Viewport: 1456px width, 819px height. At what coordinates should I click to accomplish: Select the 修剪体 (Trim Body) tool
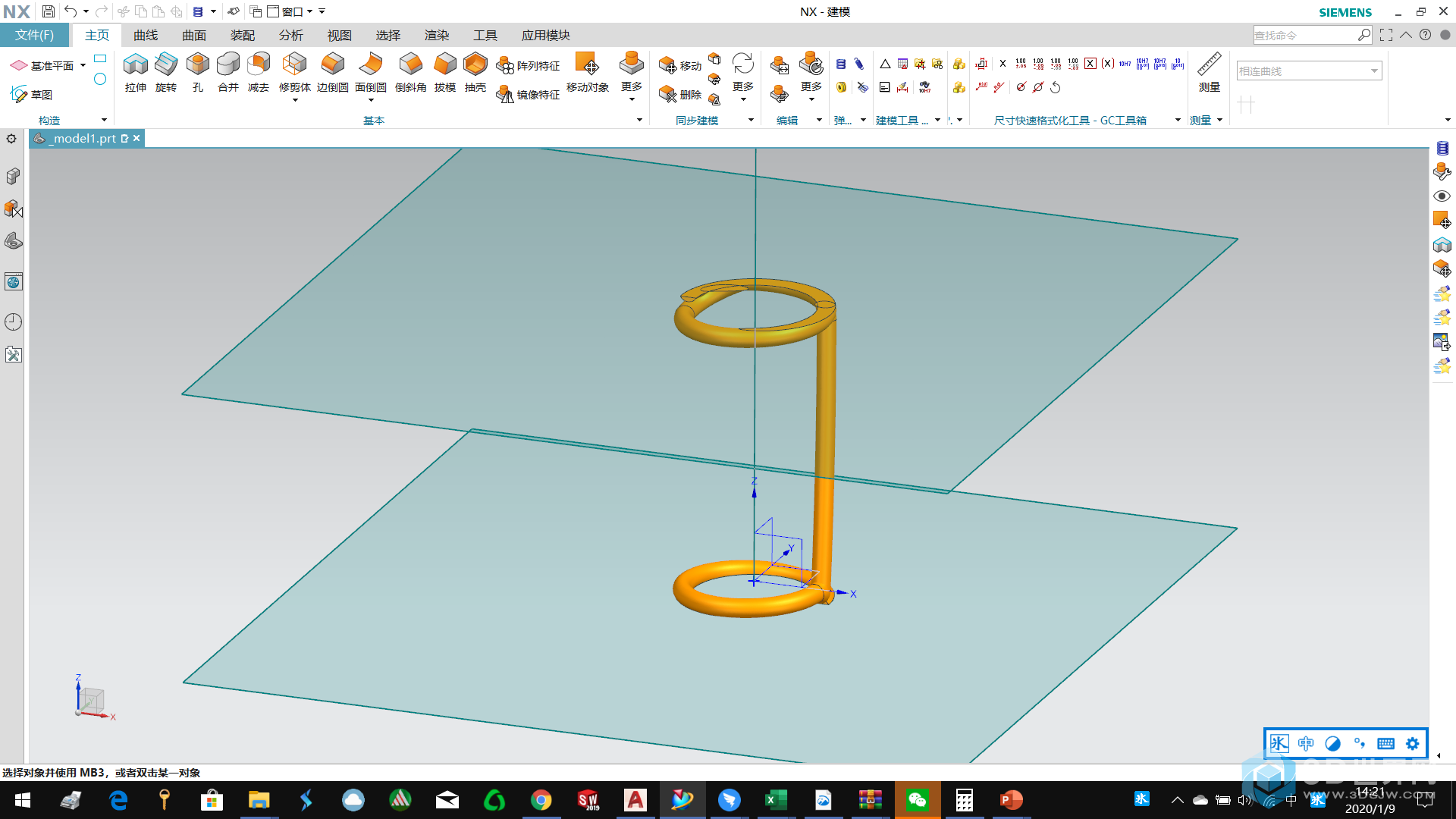(x=294, y=73)
